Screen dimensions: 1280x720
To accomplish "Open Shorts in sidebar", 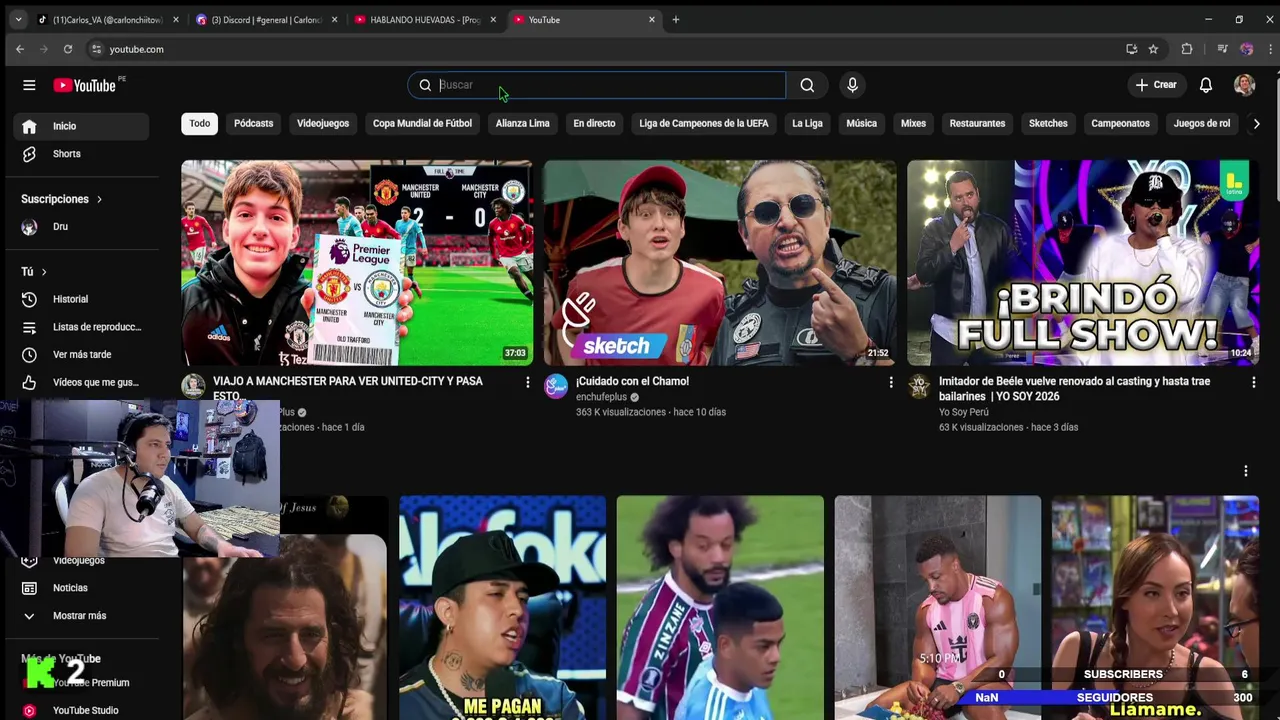I will tap(81, 154).
